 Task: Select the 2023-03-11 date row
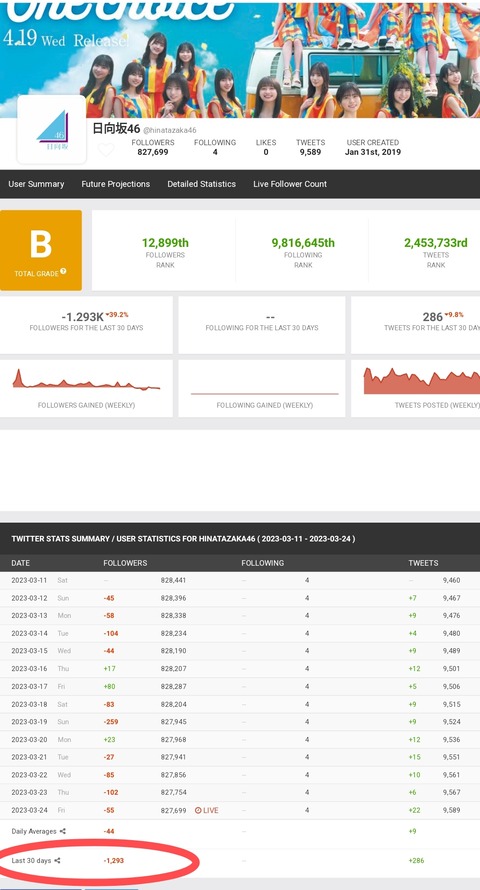pyautogui.click(x=240, y=580)
